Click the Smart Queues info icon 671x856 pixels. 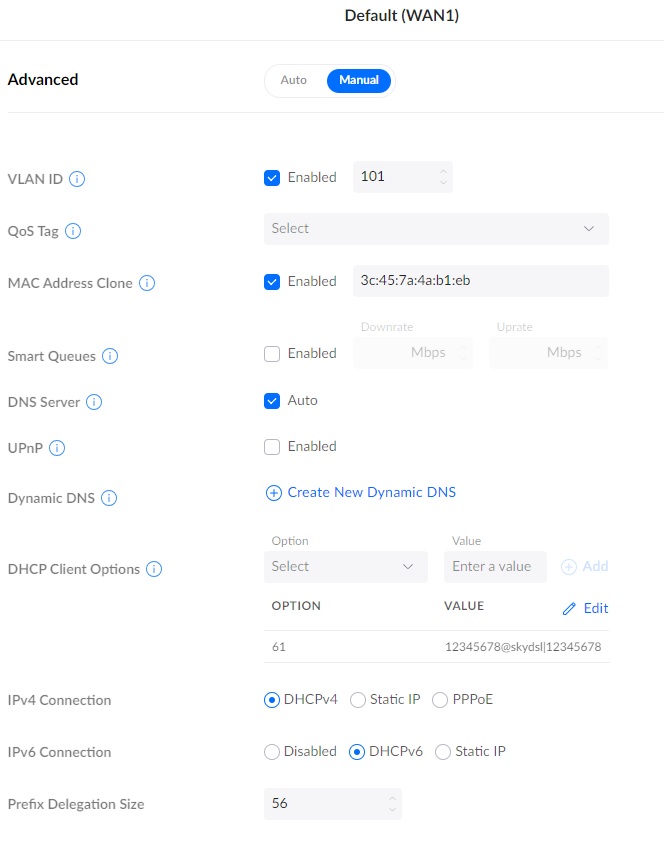(x=111, y=356)
